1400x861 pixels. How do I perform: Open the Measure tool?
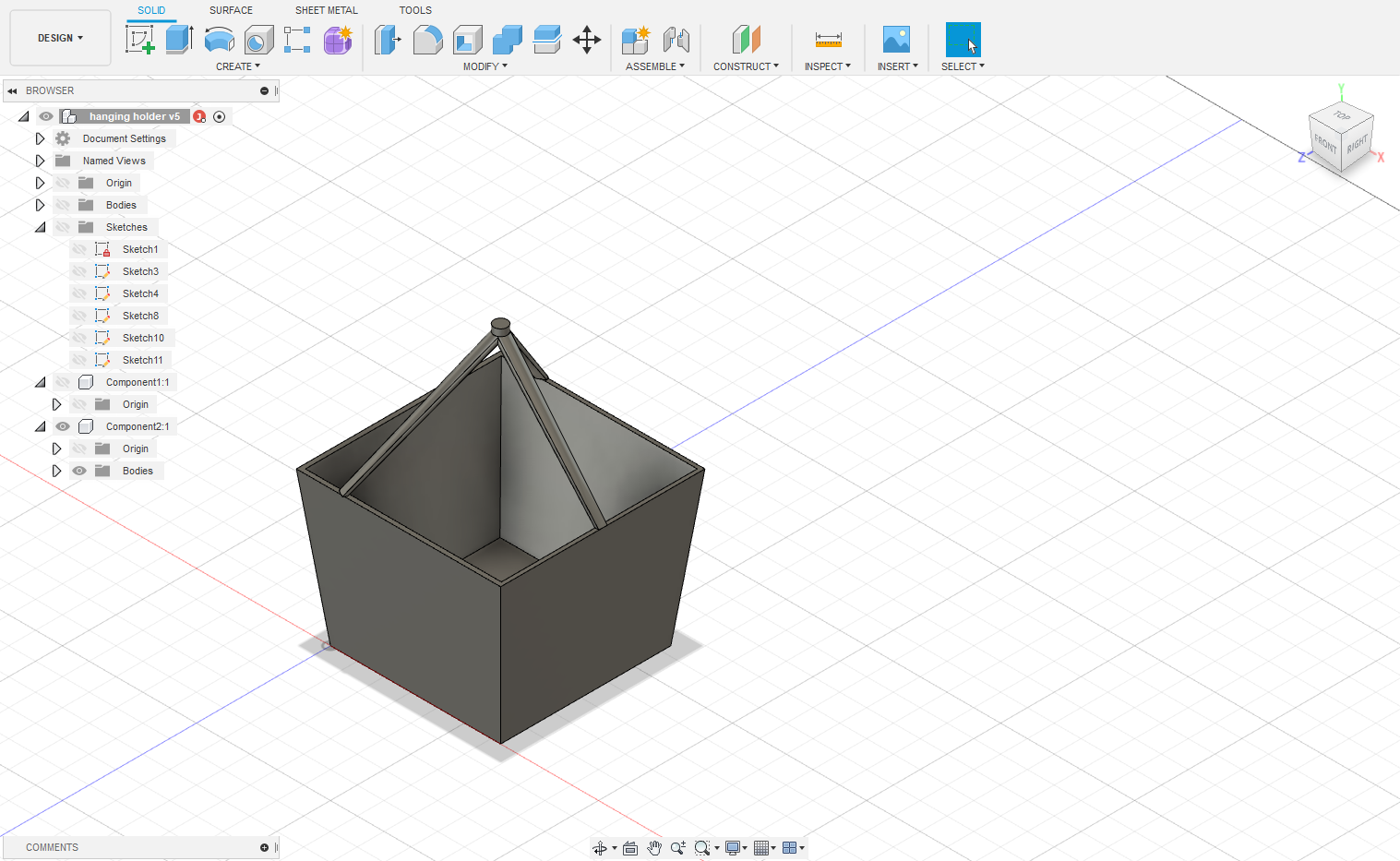828,40
